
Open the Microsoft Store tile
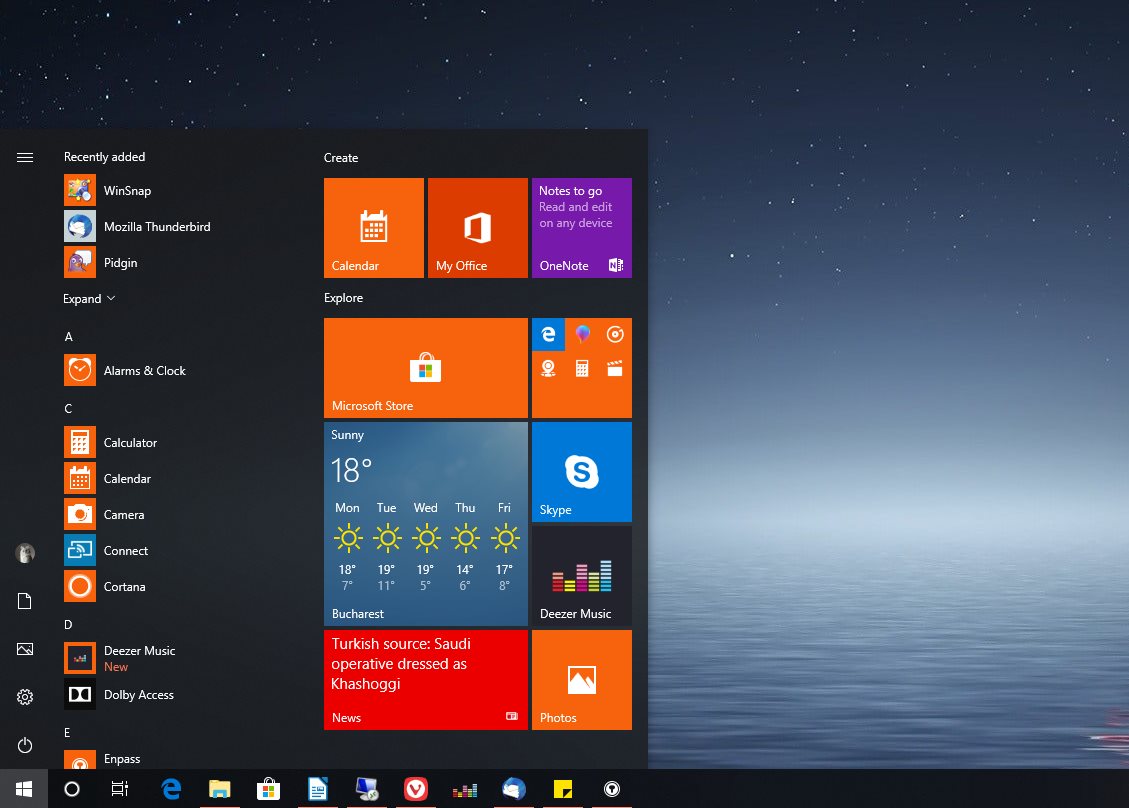(426, 368)
